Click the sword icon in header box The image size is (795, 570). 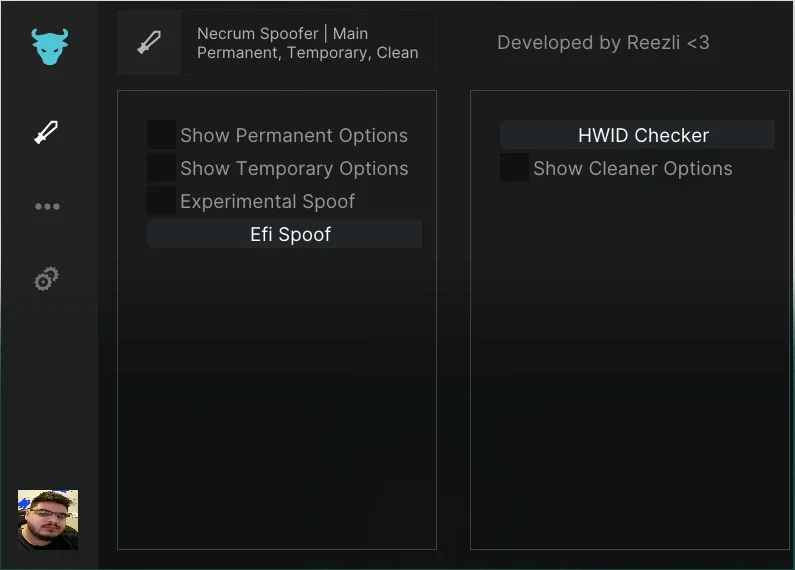pos(149,43)
